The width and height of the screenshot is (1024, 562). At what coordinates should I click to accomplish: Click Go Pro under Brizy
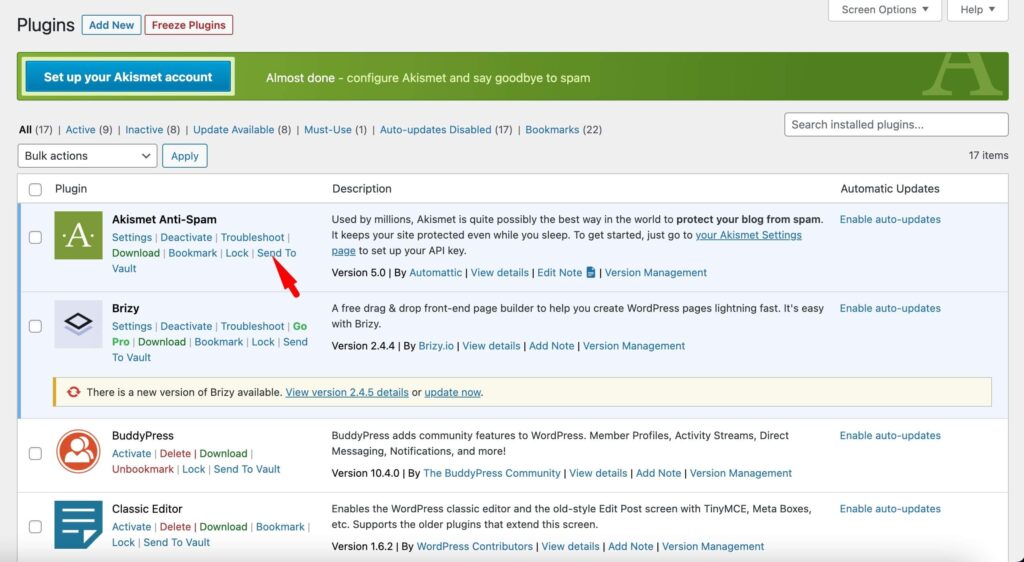tap(300, 326)
